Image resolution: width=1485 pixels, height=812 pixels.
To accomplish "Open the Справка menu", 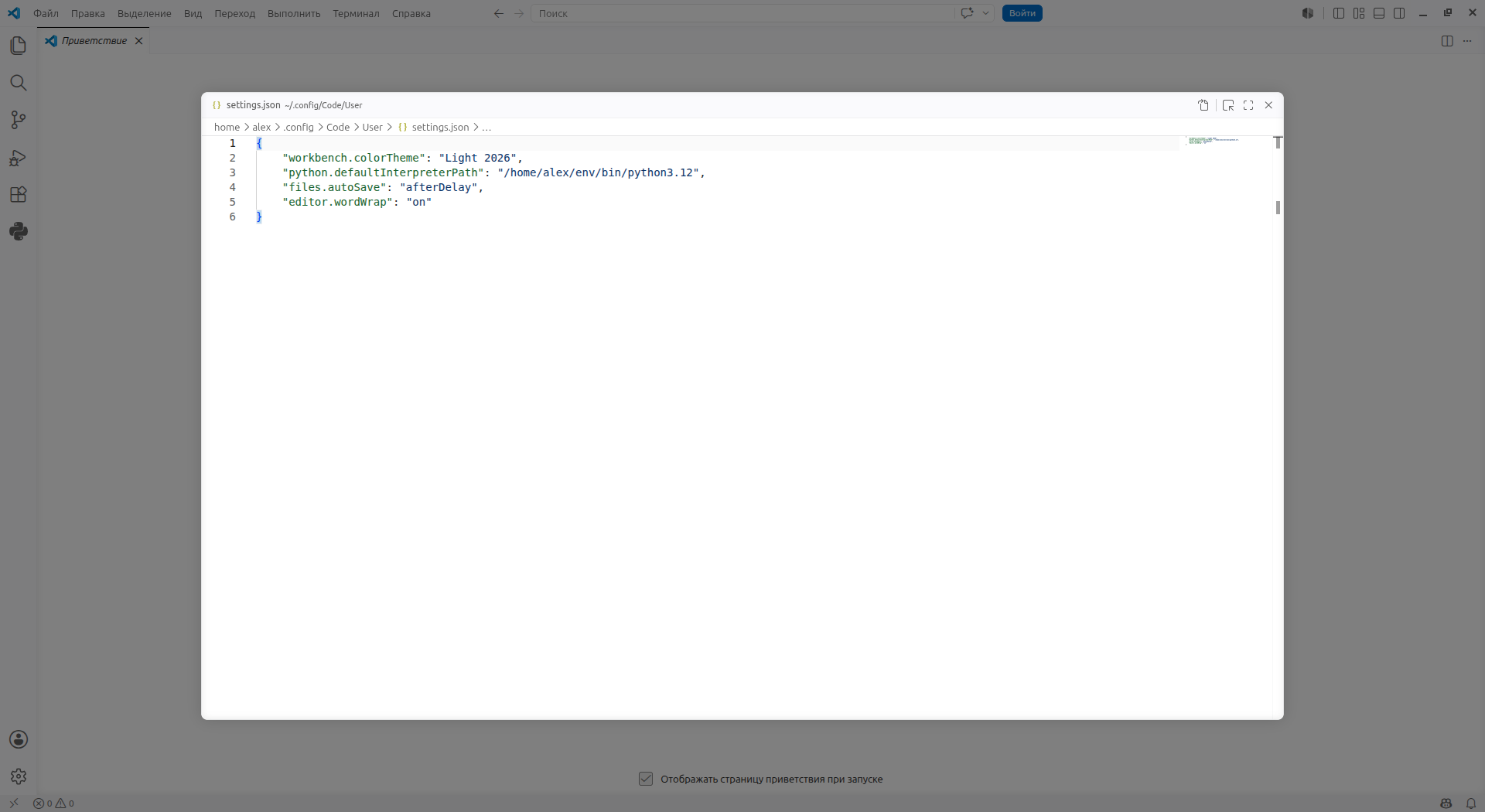I will (x=411, y=13).
